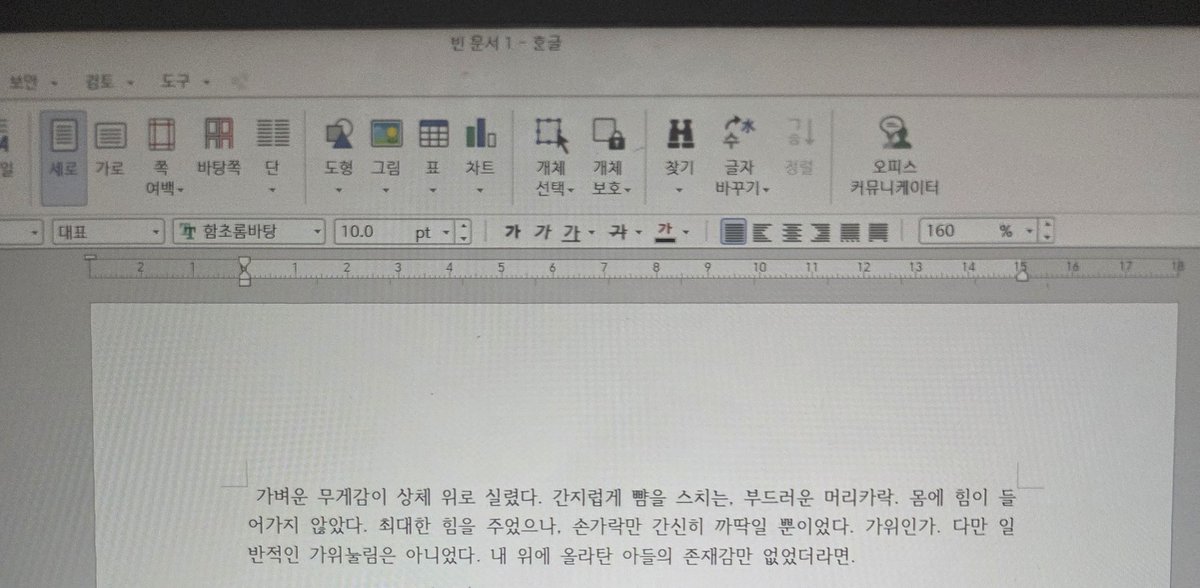1200x588 pixels.
Task: Open the underline style dropdown arrow
Action: [x=591, y=233]
